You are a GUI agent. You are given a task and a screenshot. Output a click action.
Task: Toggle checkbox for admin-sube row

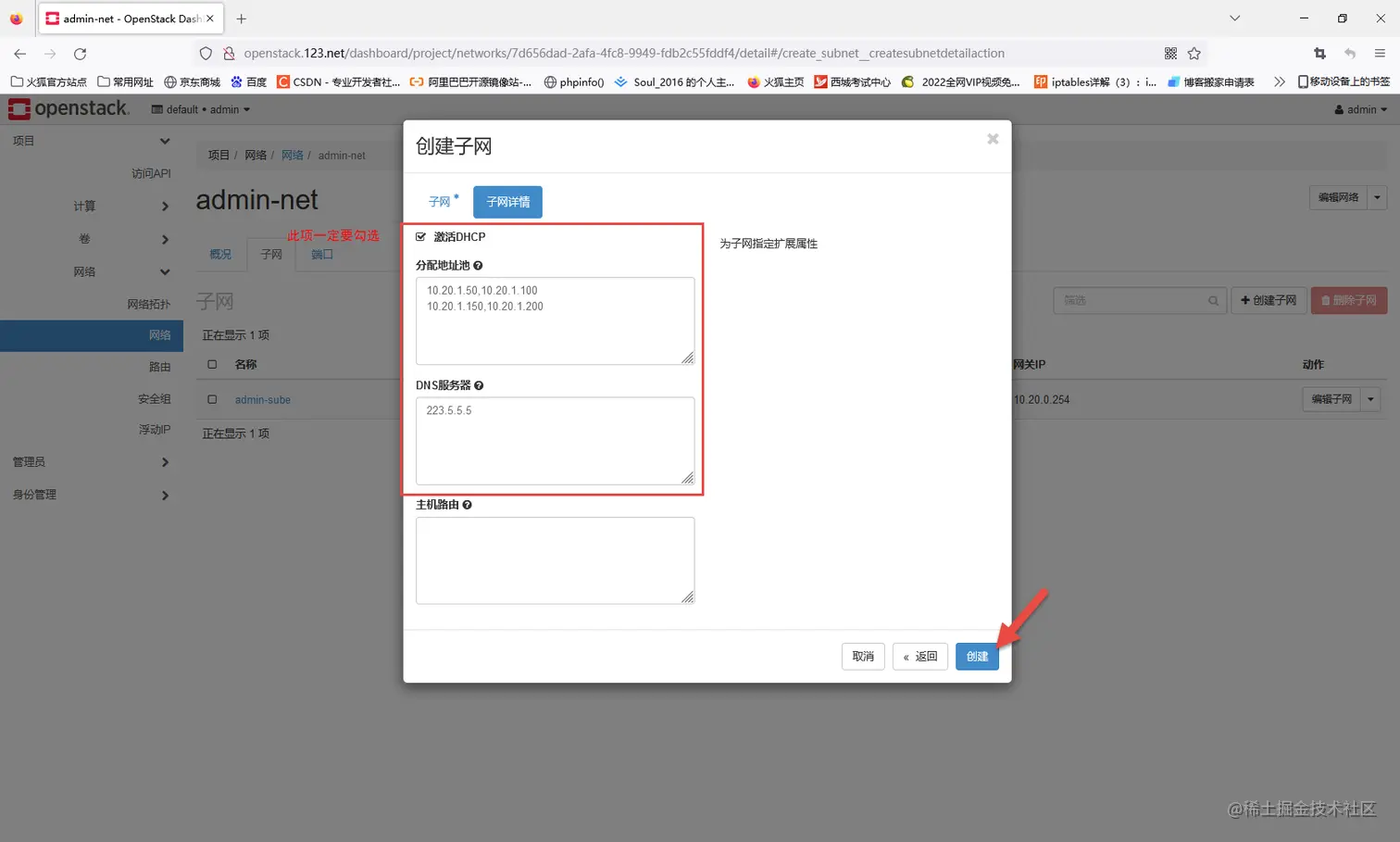tap(212, 399)
